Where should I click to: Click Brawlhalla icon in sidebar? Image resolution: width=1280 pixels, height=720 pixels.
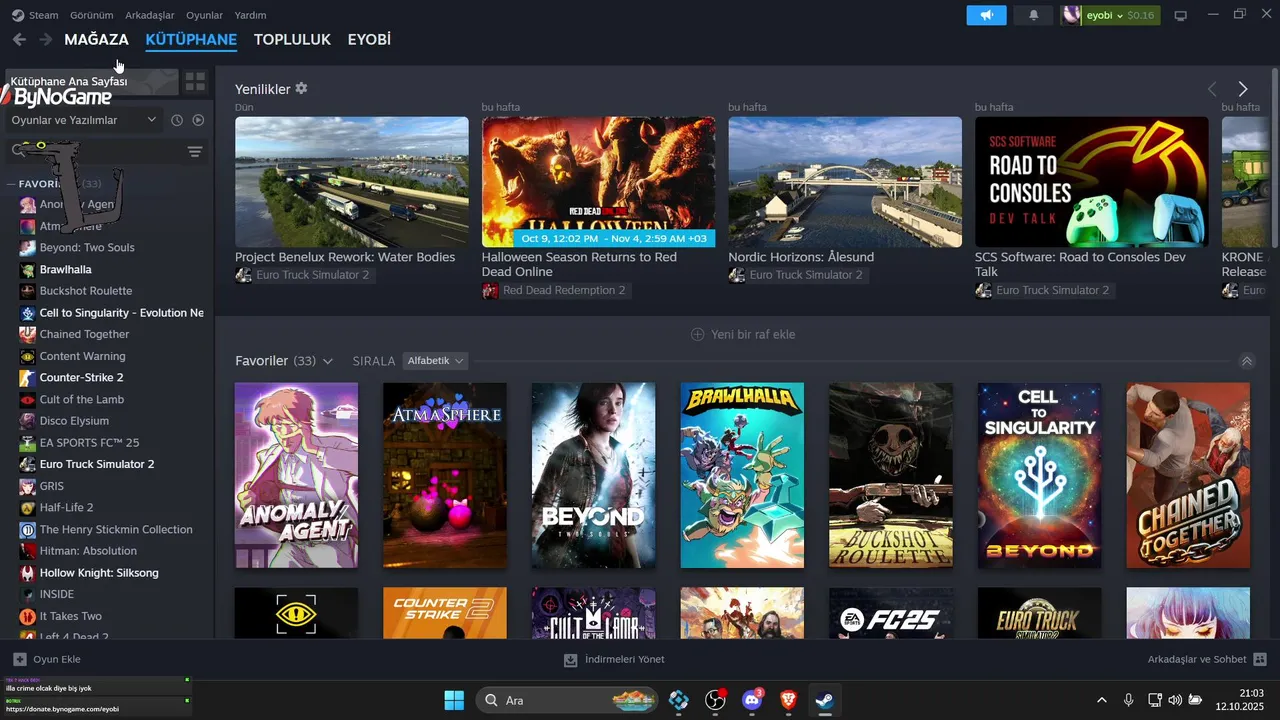[x=28, y=269]
